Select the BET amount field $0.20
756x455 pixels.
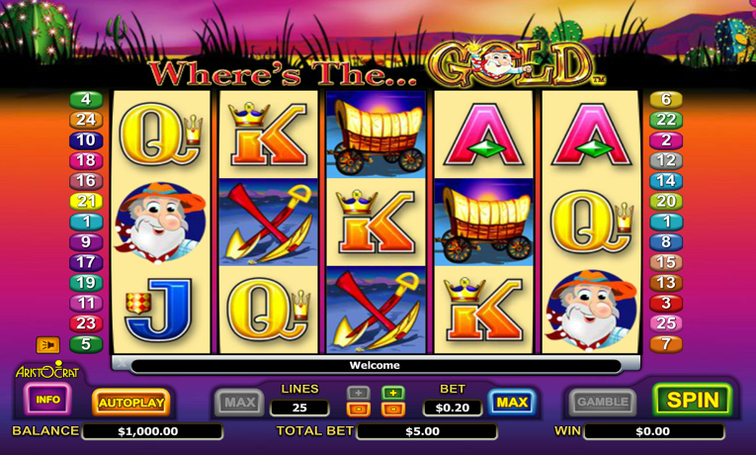(452, 408)
